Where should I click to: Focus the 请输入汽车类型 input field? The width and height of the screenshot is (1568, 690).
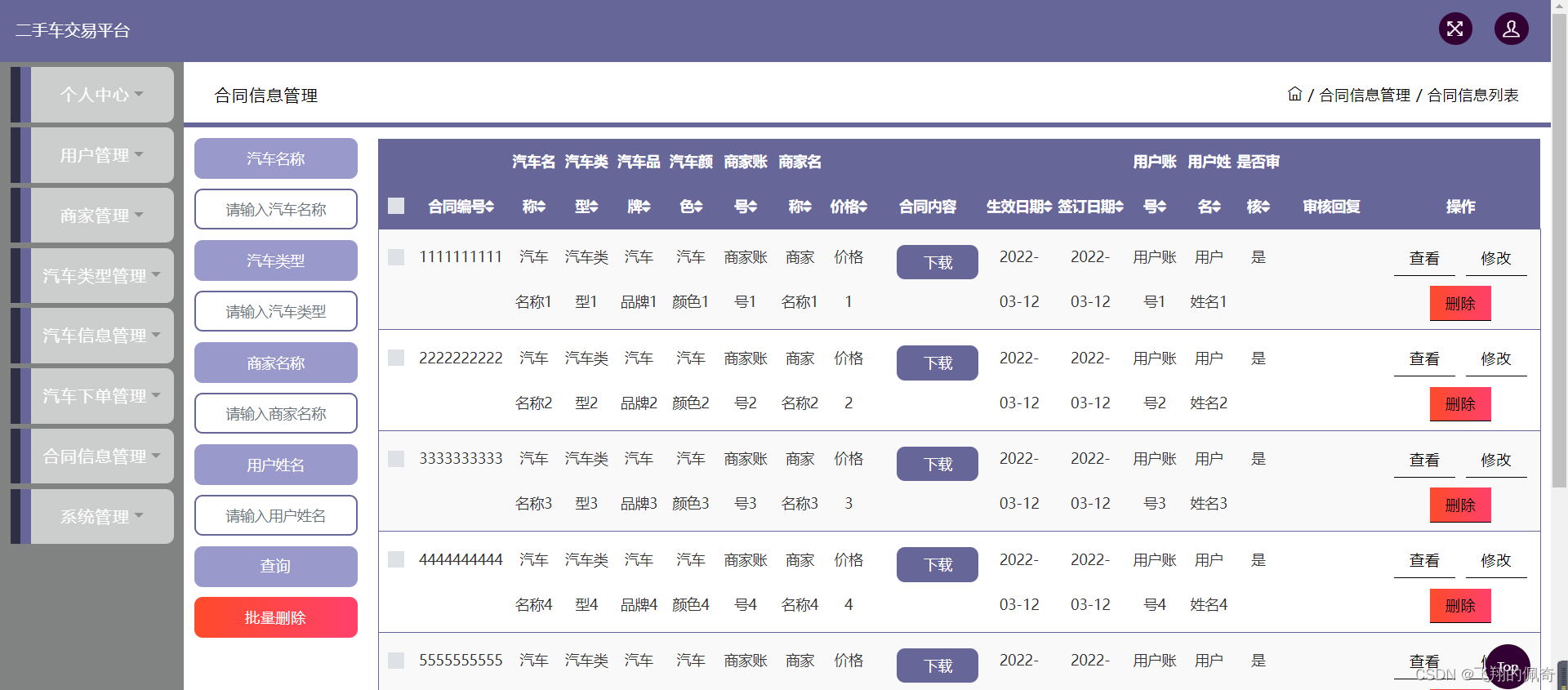coord(276,311)
